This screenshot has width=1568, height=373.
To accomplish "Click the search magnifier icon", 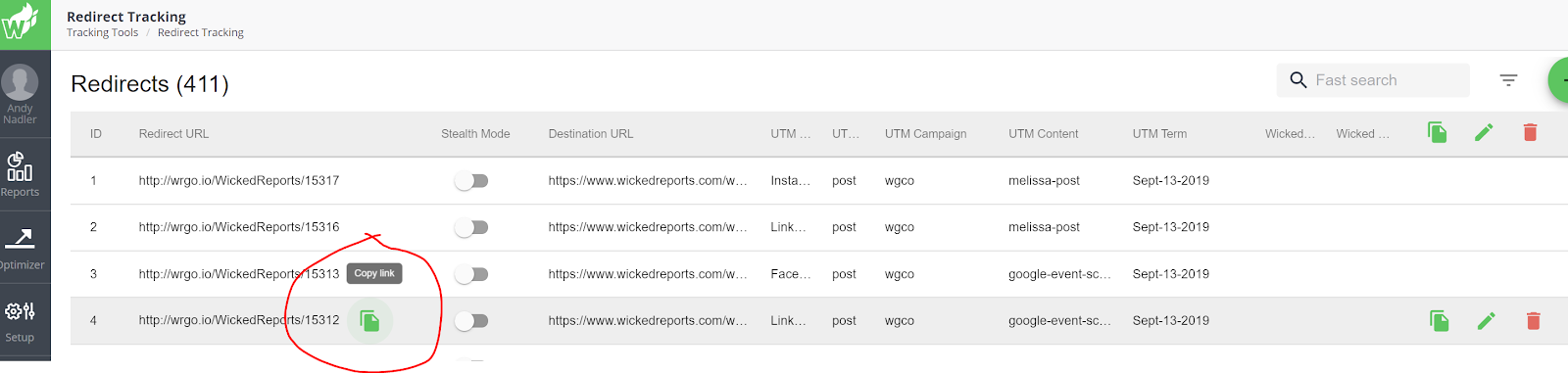I will pos(1298,80).
